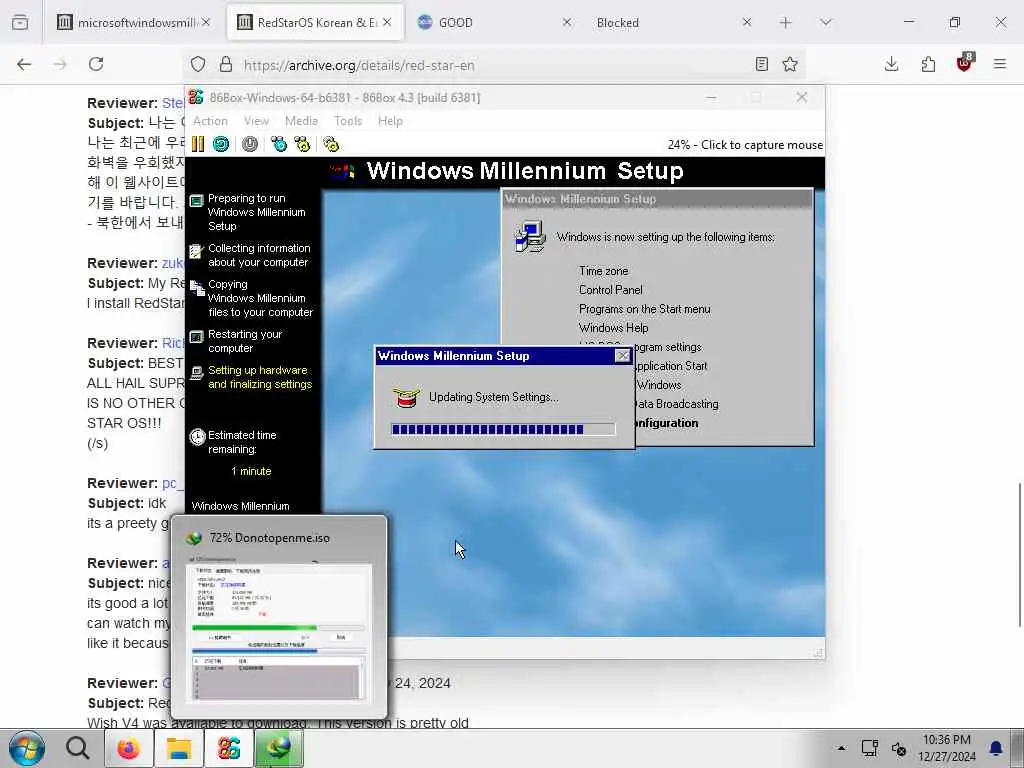Click '72% Donotopenme.iso' preview title

269,537
